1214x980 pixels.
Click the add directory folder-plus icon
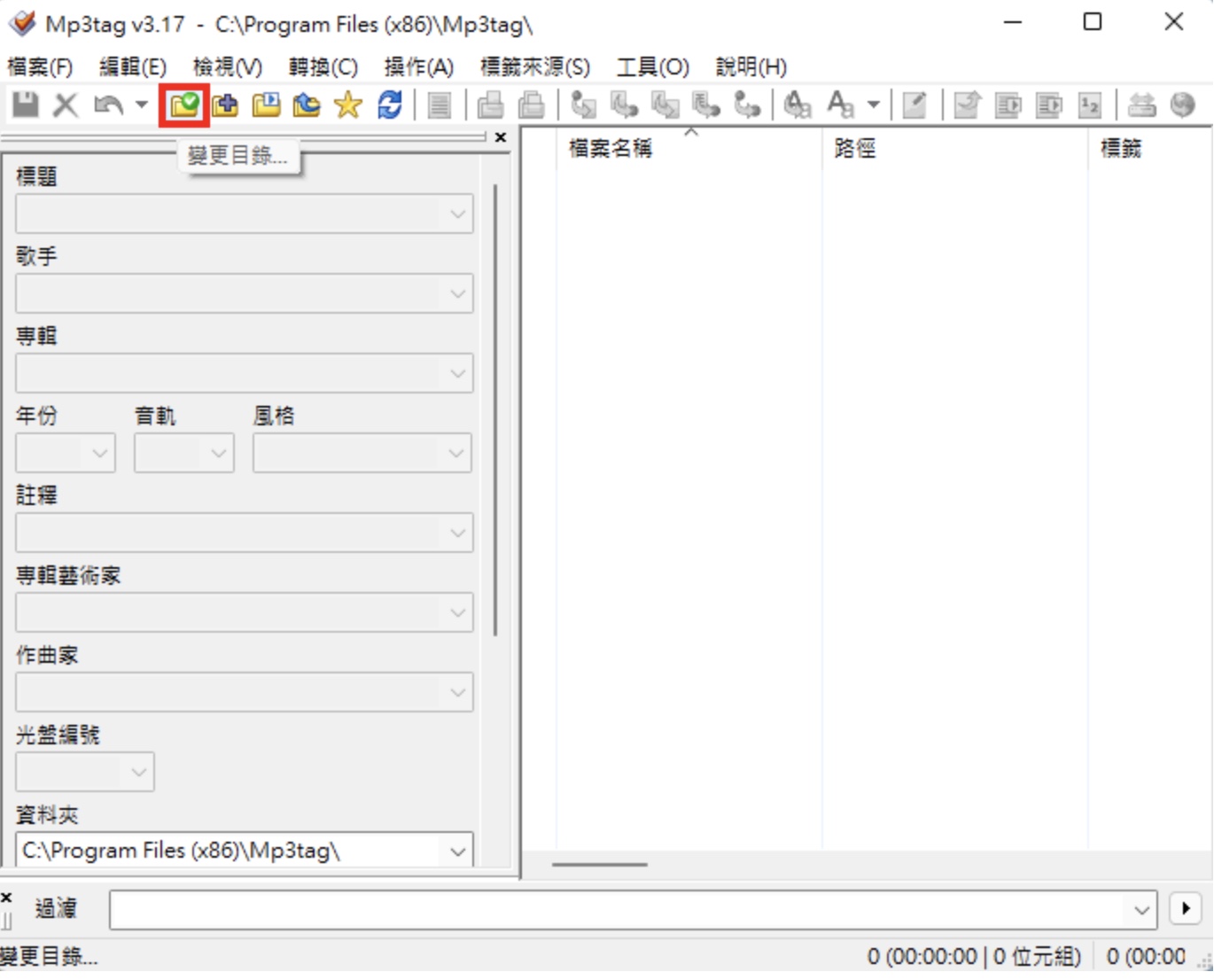pyautogui.click(x=225, y=105)
